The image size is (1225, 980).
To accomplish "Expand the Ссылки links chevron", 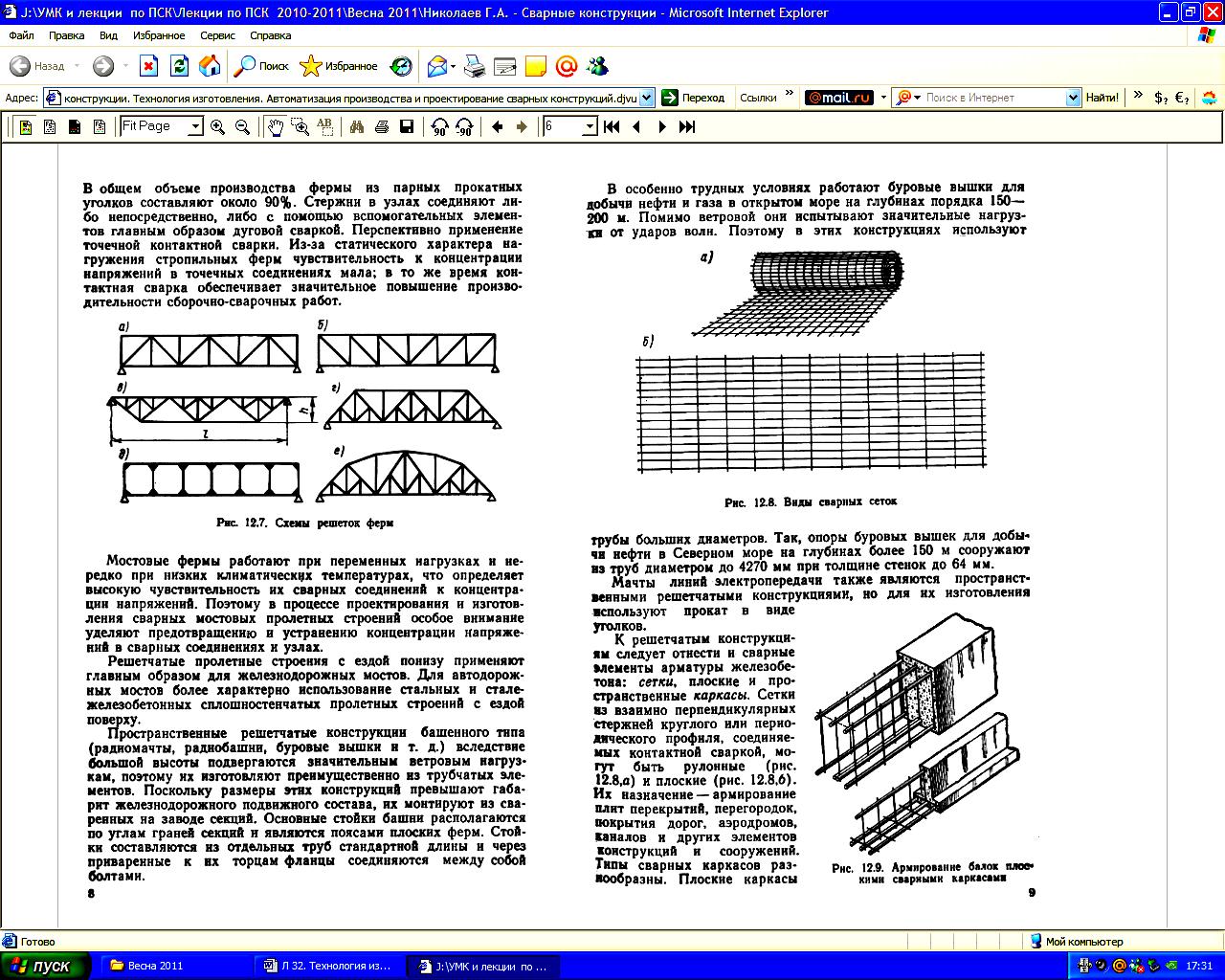I will [790, 95].
